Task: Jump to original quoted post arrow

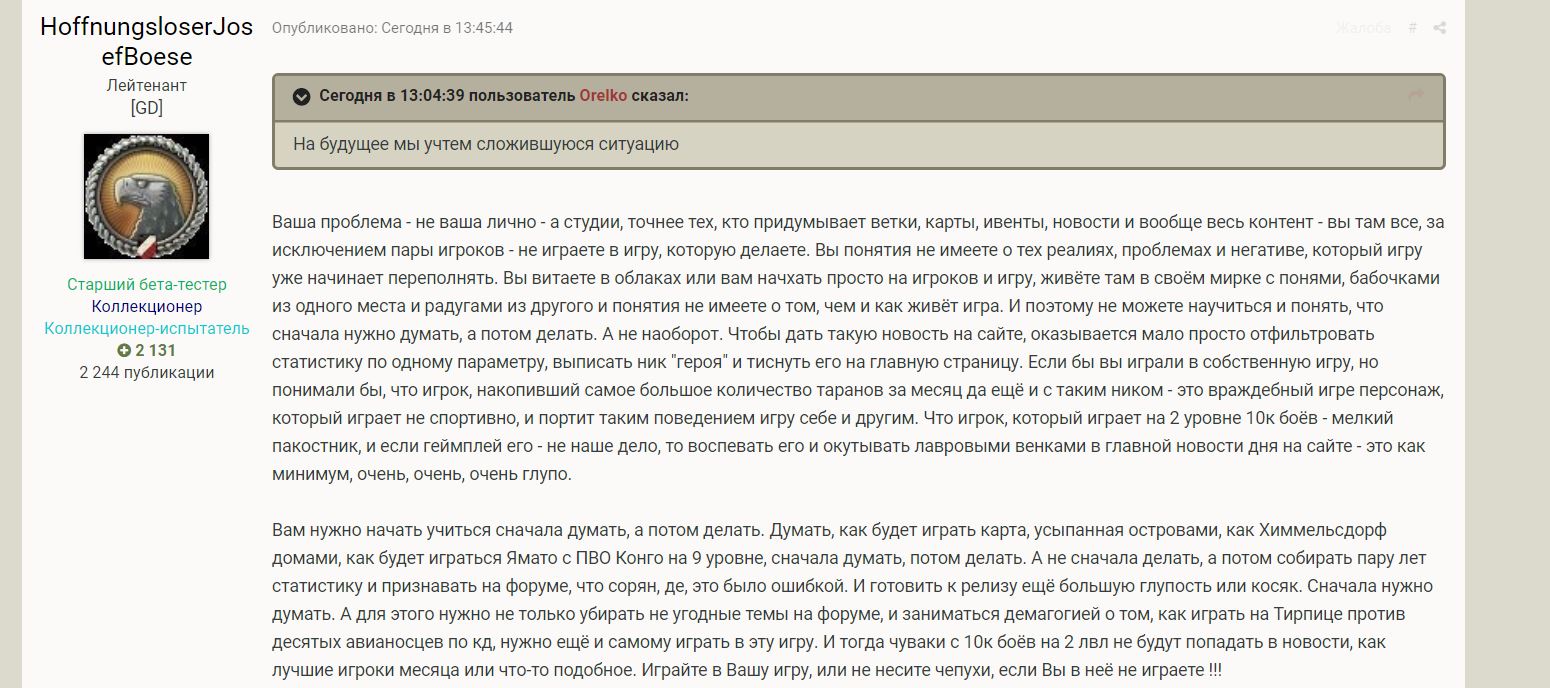Action: pos(1415,96)
